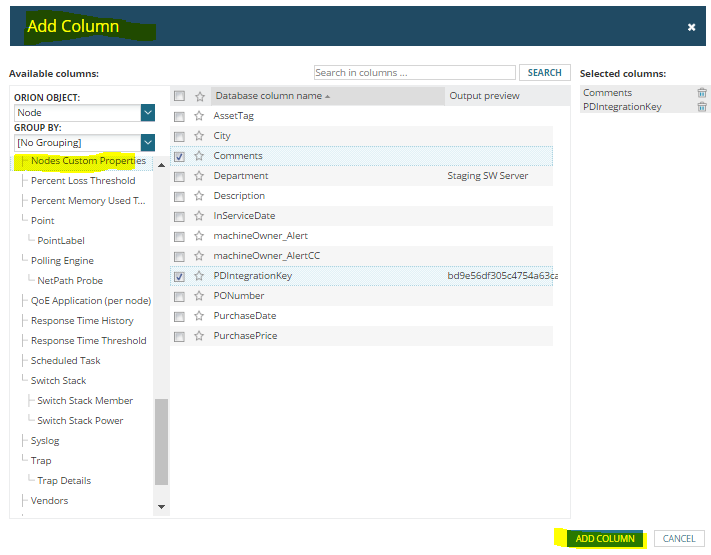Star the PDIntegrationKey column

pos(199,276)
